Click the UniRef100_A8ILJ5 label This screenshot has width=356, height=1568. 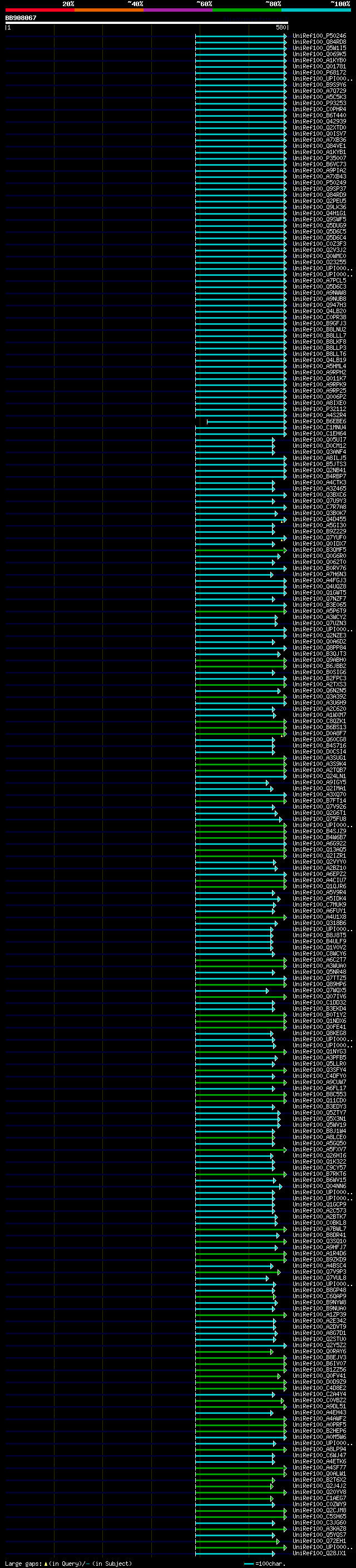(319, 458)
